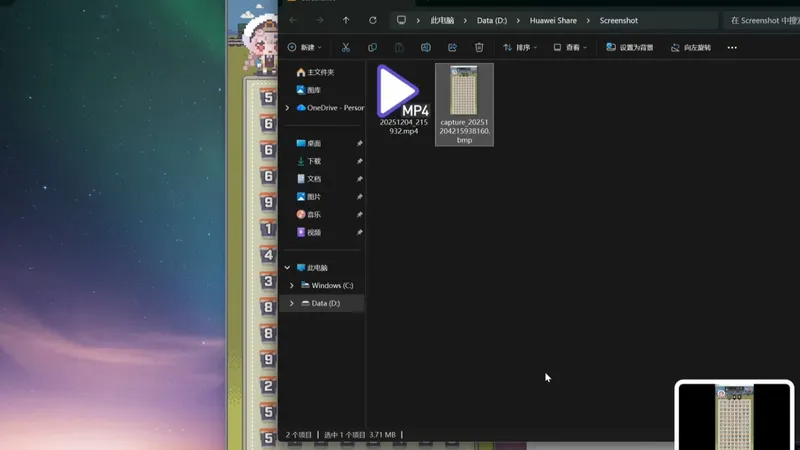Open 主文件夹 (Home) in sidebar
This screenshot has width=800, height=450.
(x=315, y=72)
